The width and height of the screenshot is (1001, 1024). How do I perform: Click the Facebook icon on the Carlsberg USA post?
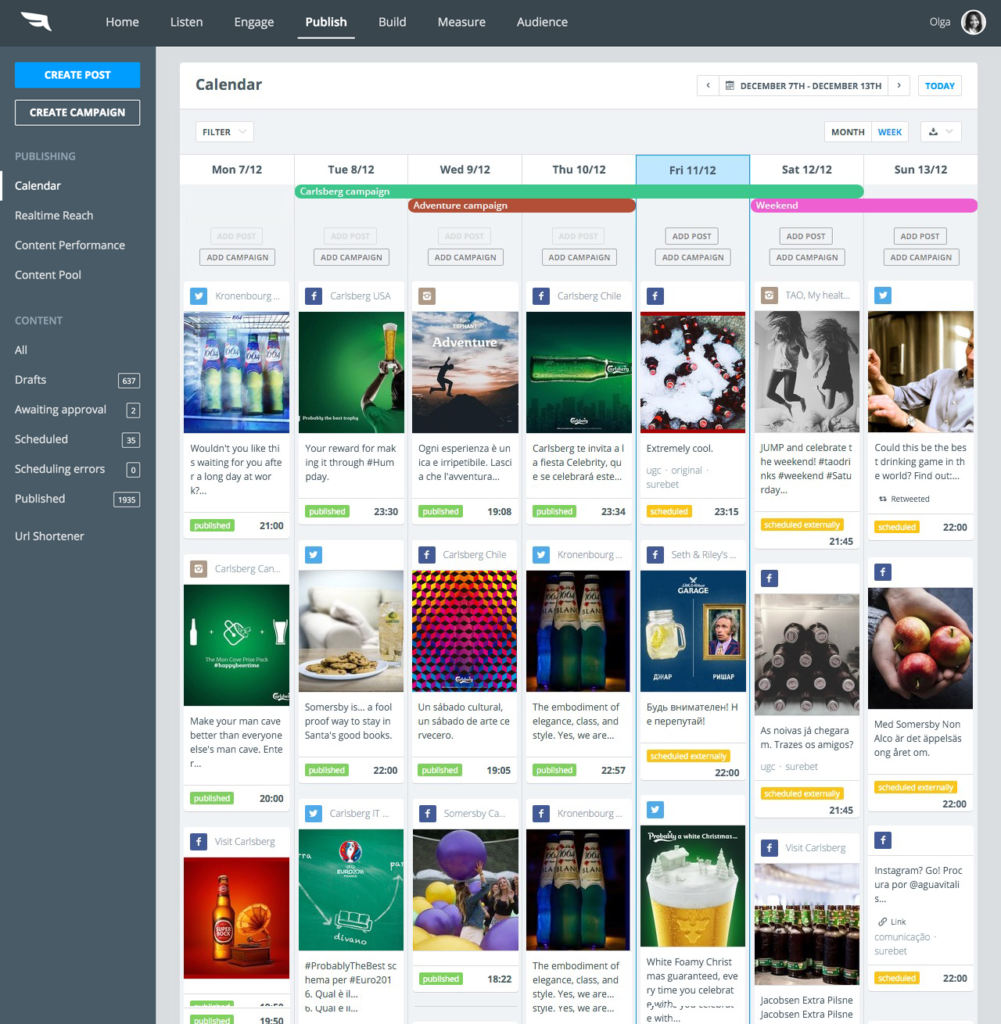click(313, 296)
